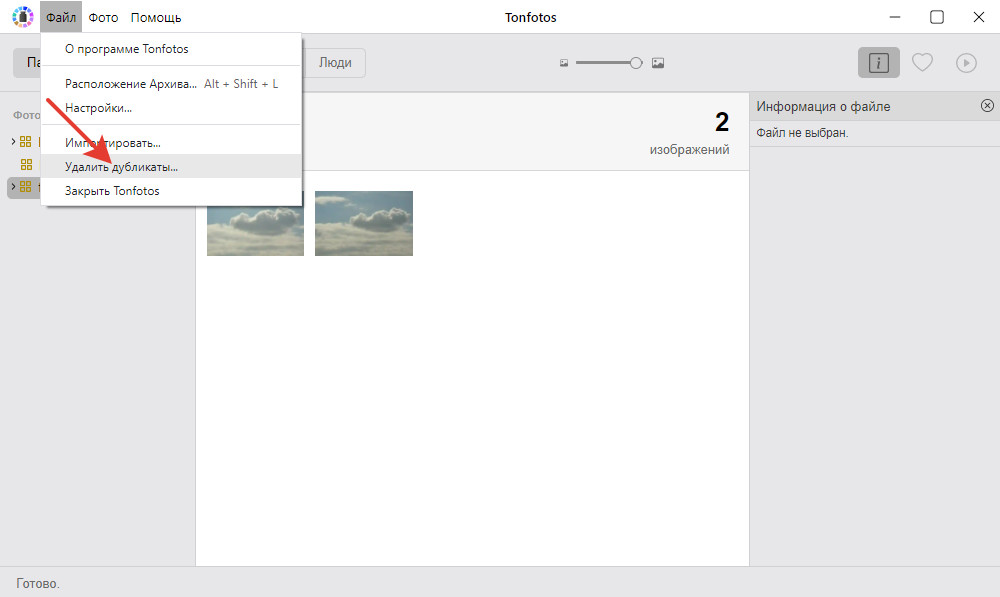Select the first folder grid icon
This screenshot has width=1000, height=597.
click(x=26, y=142)
